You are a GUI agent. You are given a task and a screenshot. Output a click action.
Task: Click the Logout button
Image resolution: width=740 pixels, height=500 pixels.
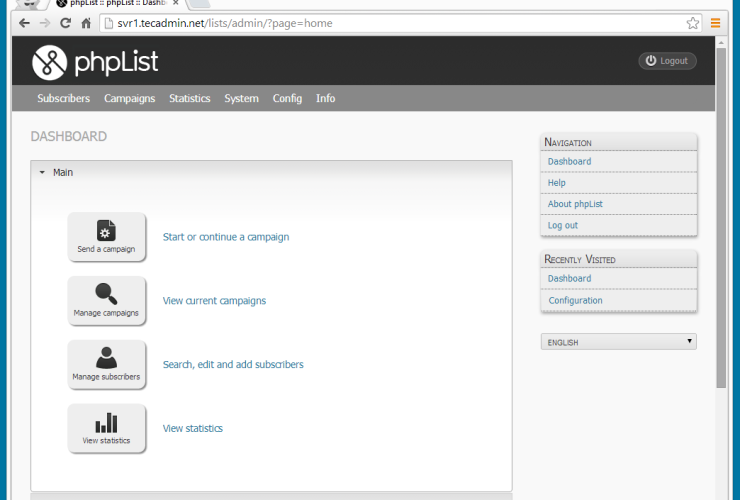667,61
